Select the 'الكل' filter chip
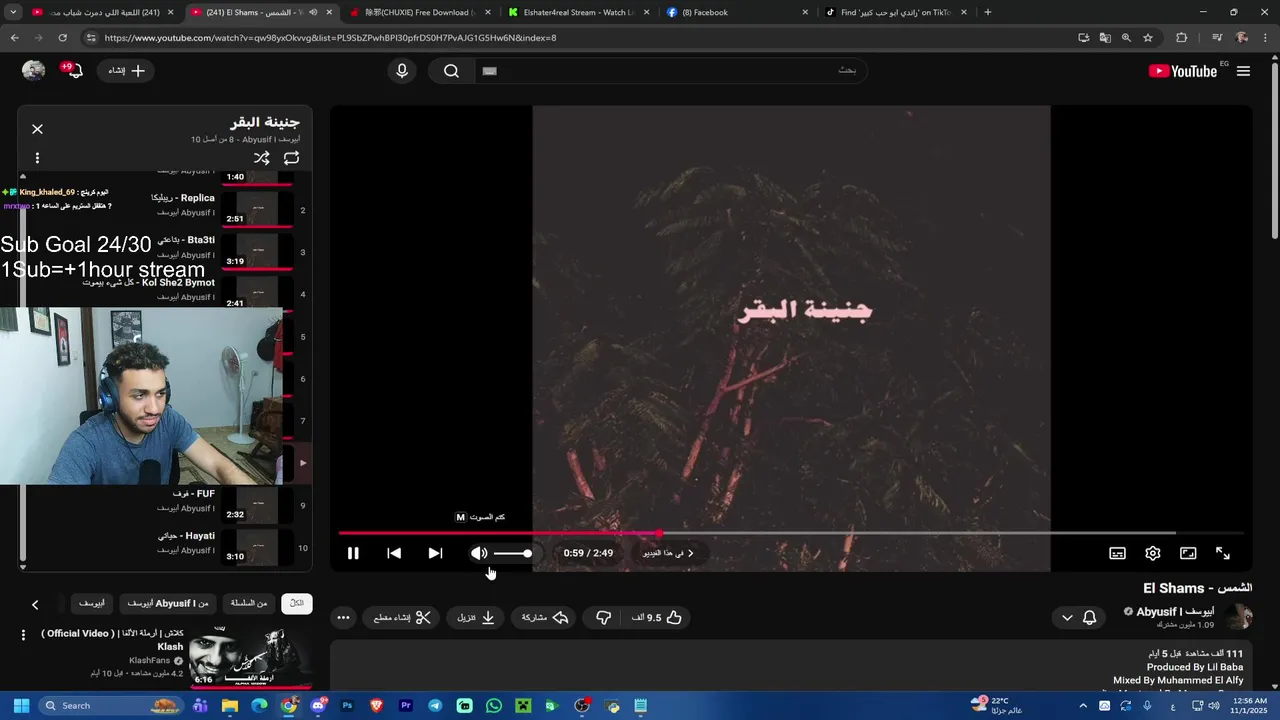The width and height of the screenshot is (1280, 720). point(297,603)
